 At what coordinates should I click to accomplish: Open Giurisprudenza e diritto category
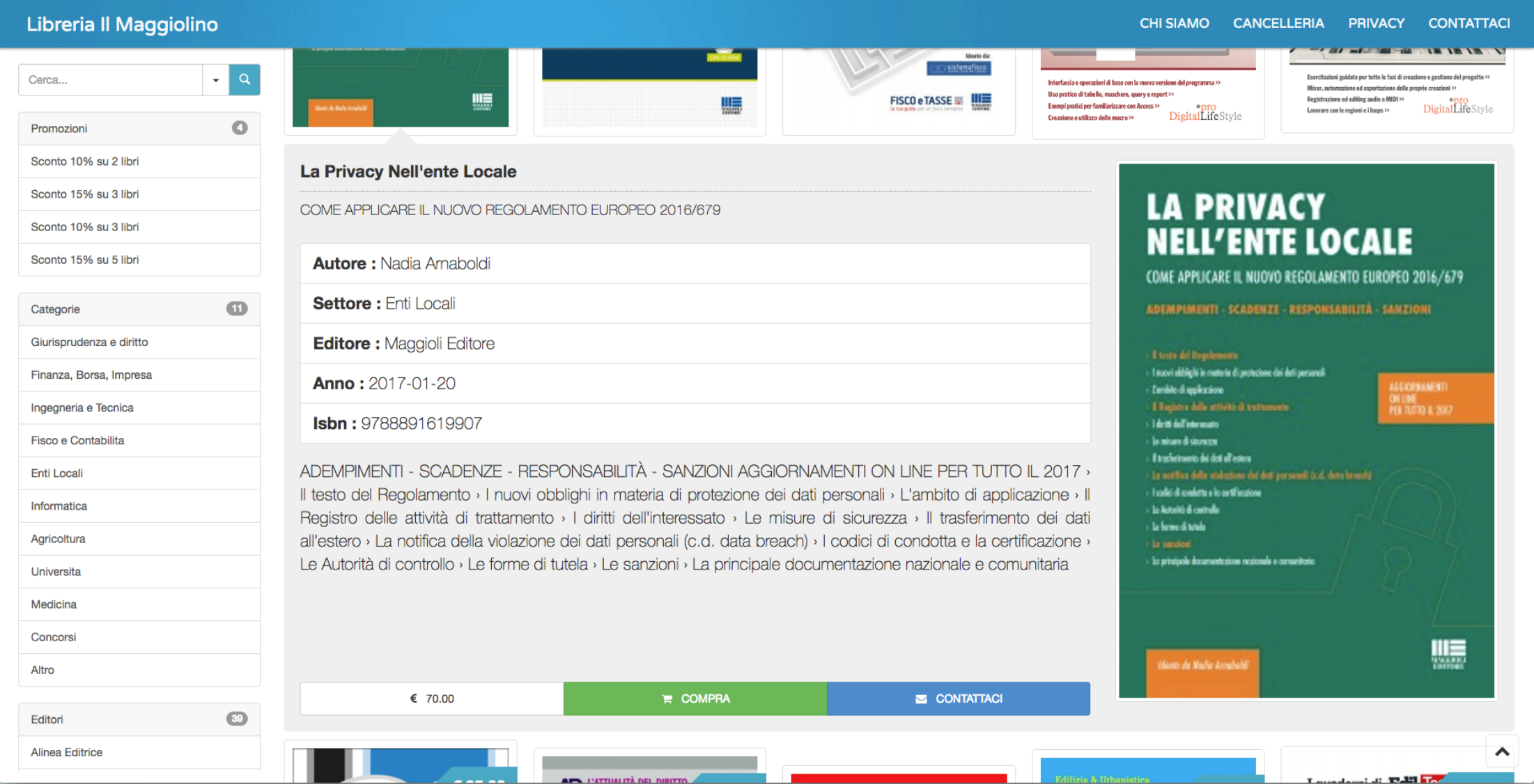point(139,342)
